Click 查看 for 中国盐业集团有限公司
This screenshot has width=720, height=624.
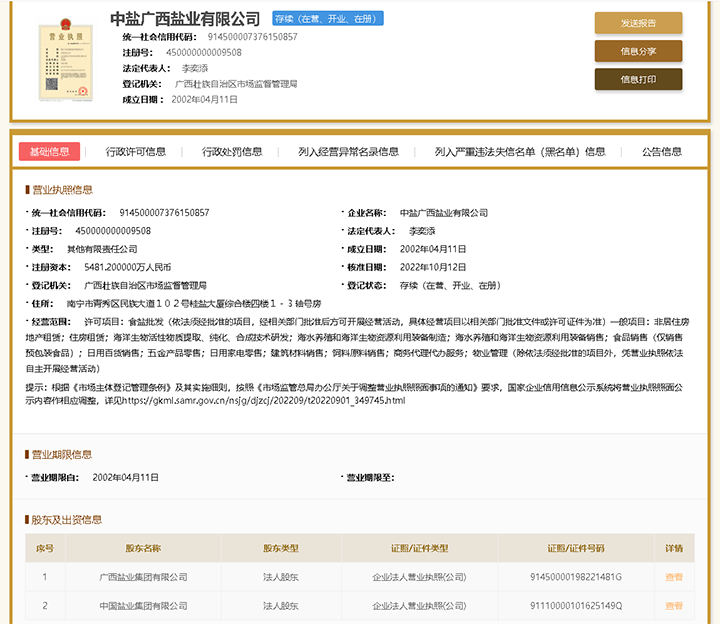click(673, 606)
